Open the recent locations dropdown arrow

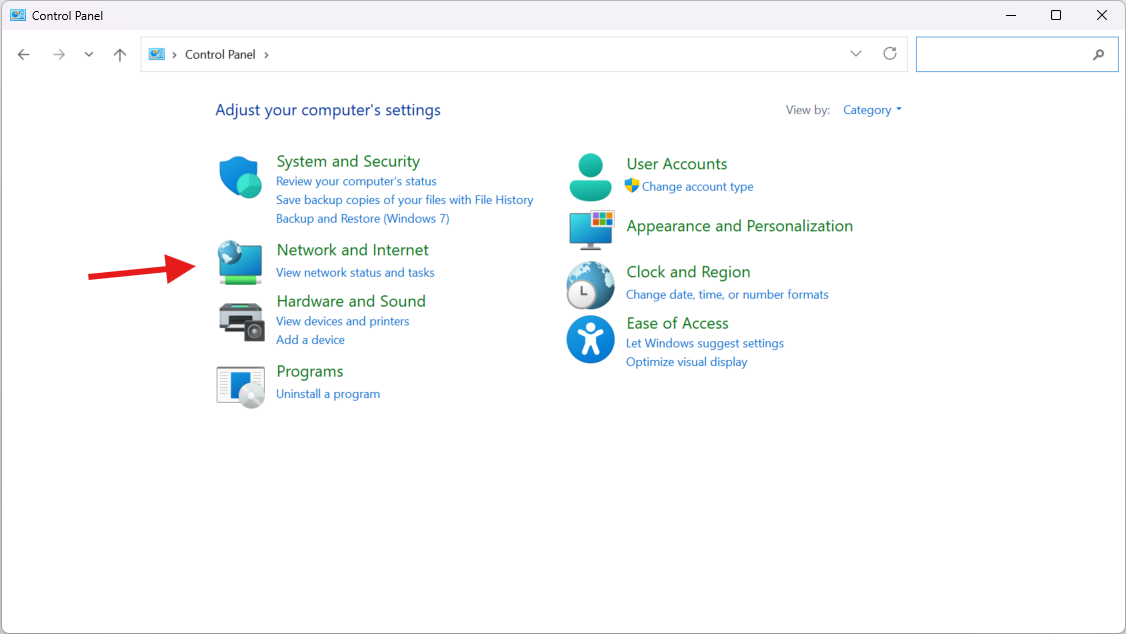[88, 55]
